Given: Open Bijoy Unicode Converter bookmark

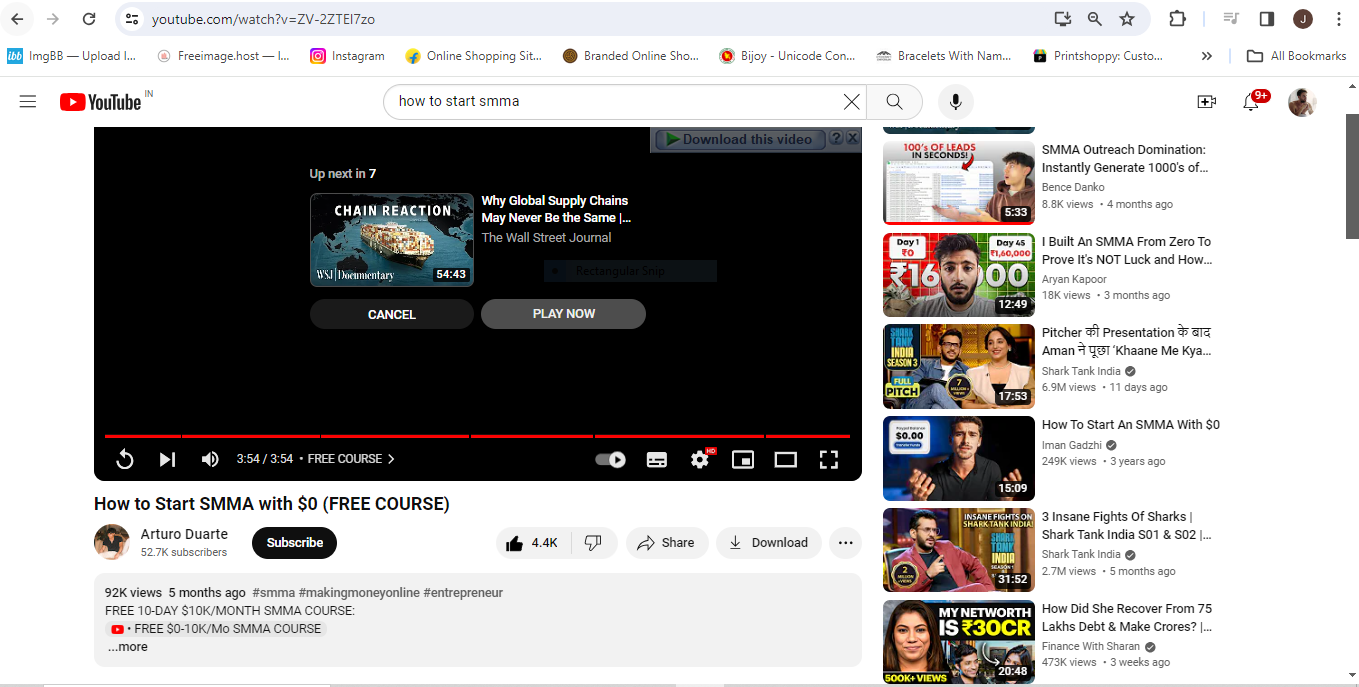Looking at the screenshot, I should pos(787,56).
